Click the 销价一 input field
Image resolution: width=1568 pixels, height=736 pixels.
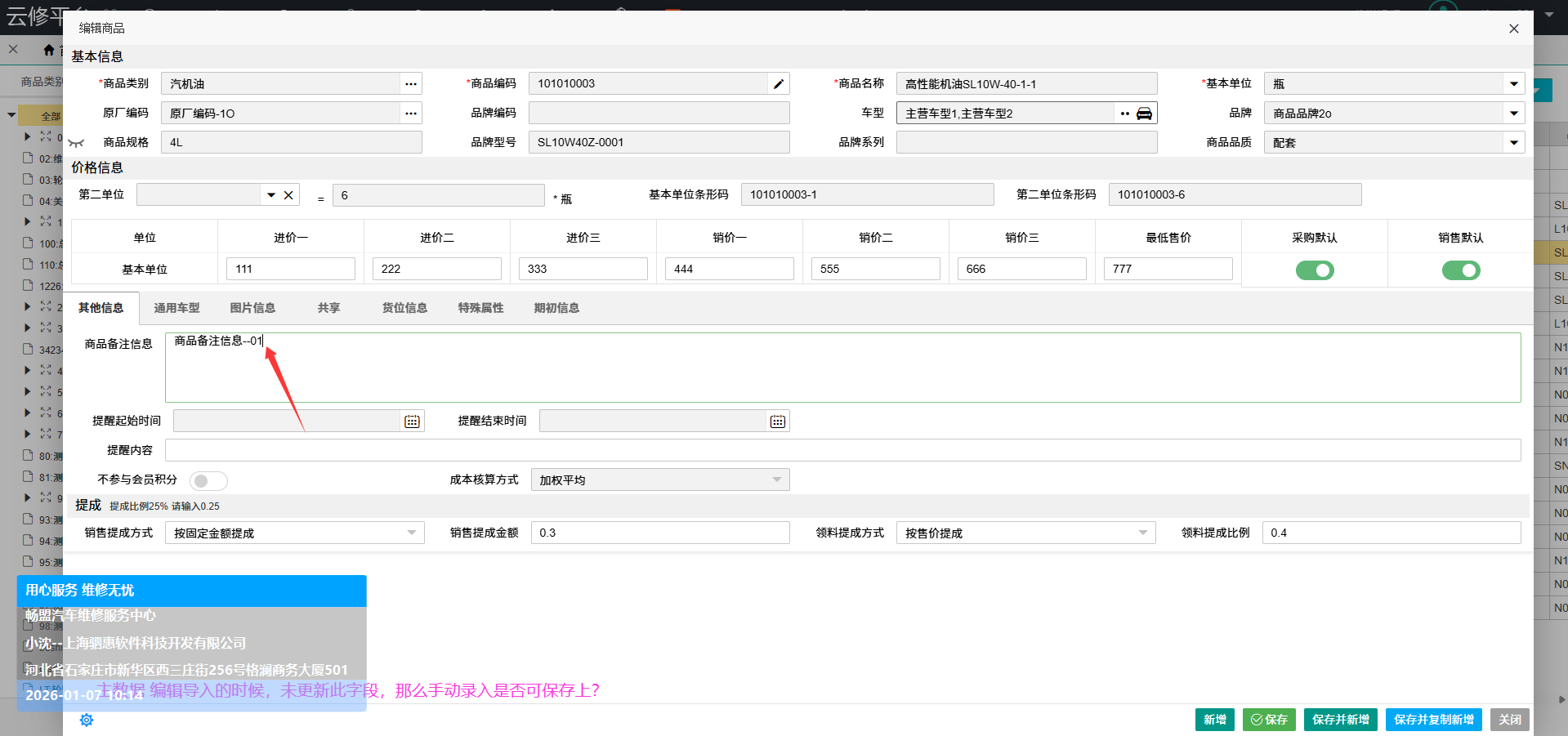click(729, 269)
